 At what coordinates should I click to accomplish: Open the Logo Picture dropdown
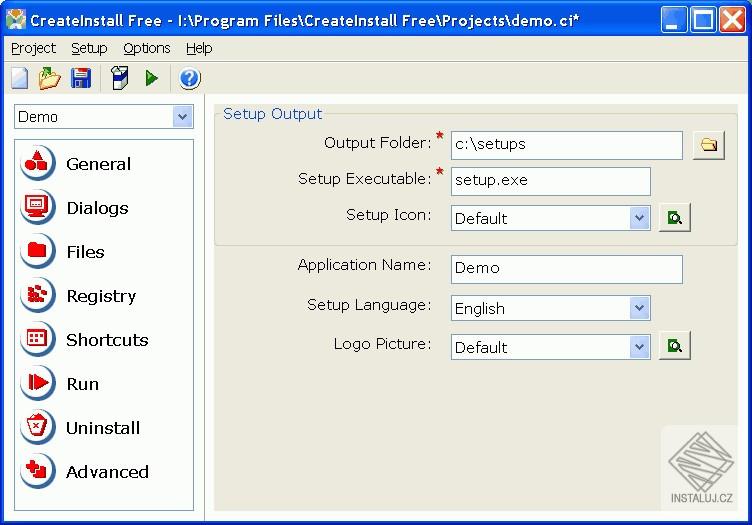[x=640, y=347]
